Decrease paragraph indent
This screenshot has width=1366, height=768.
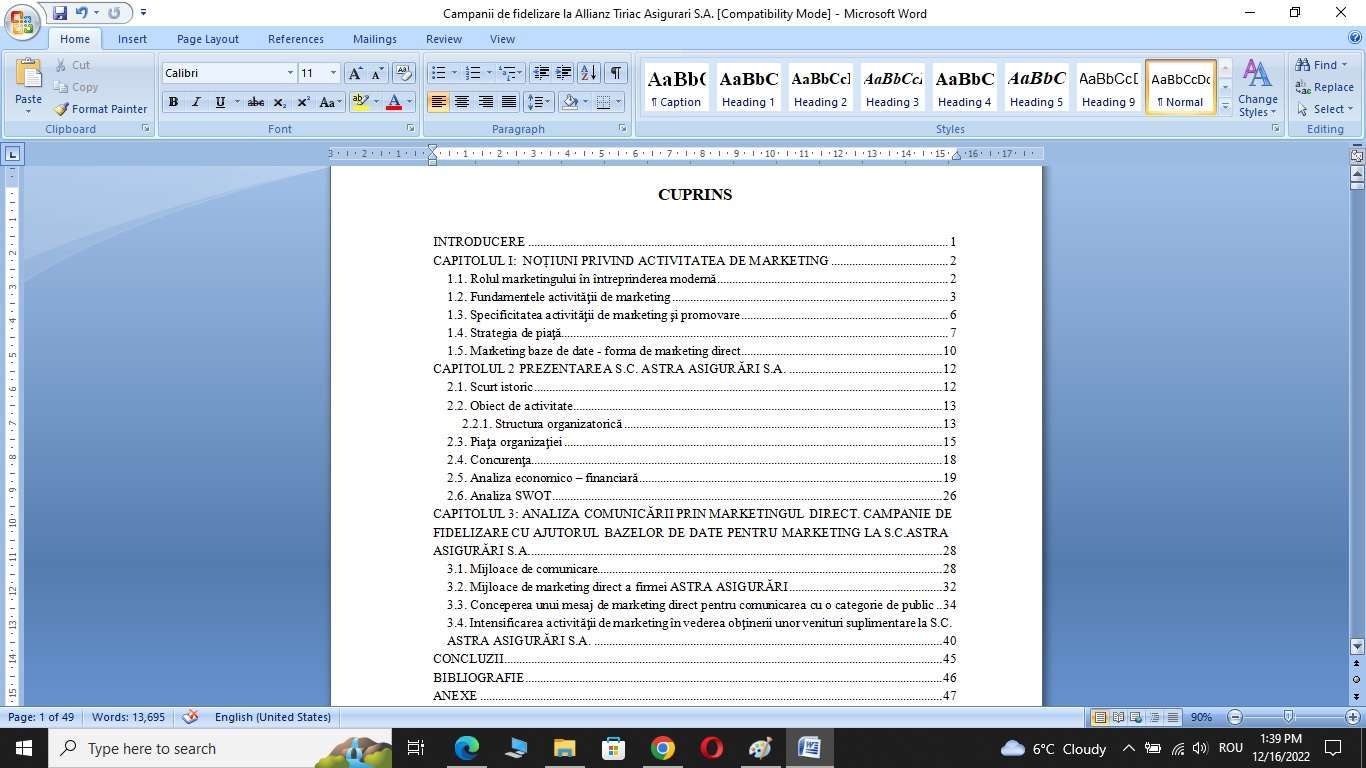tap(541, 73)
